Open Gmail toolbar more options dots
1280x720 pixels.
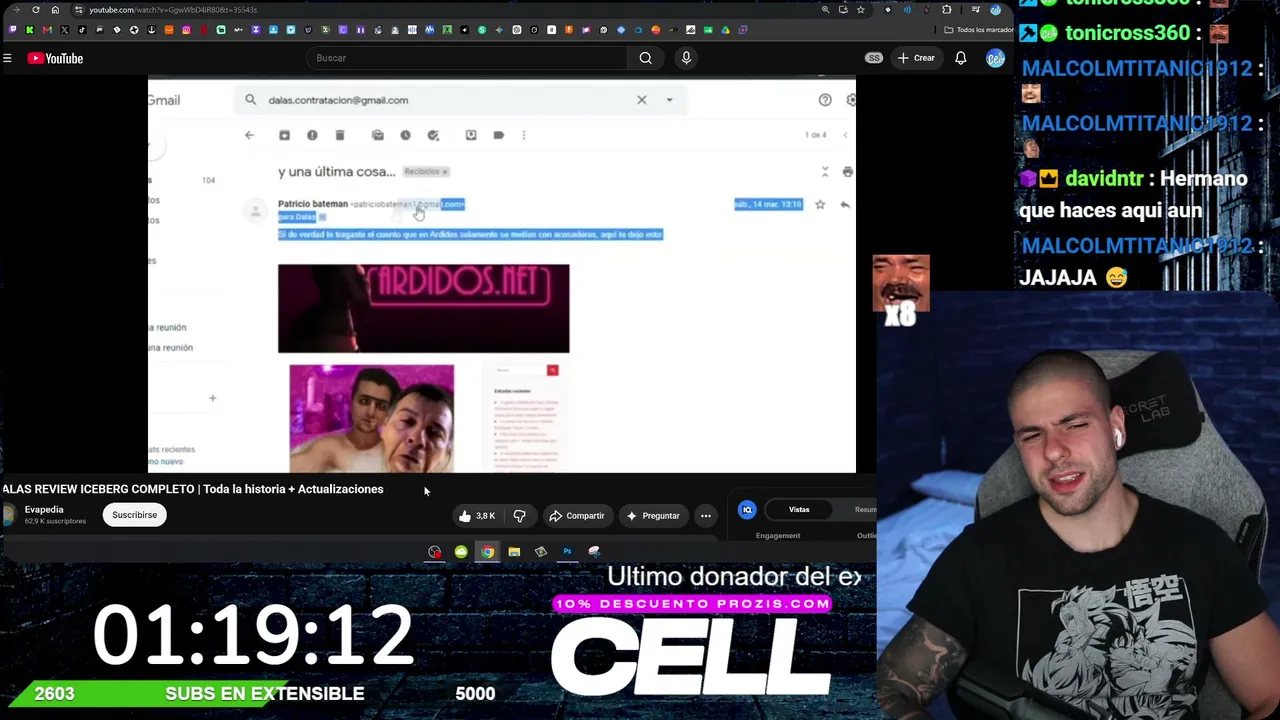[x=523, y=135]
